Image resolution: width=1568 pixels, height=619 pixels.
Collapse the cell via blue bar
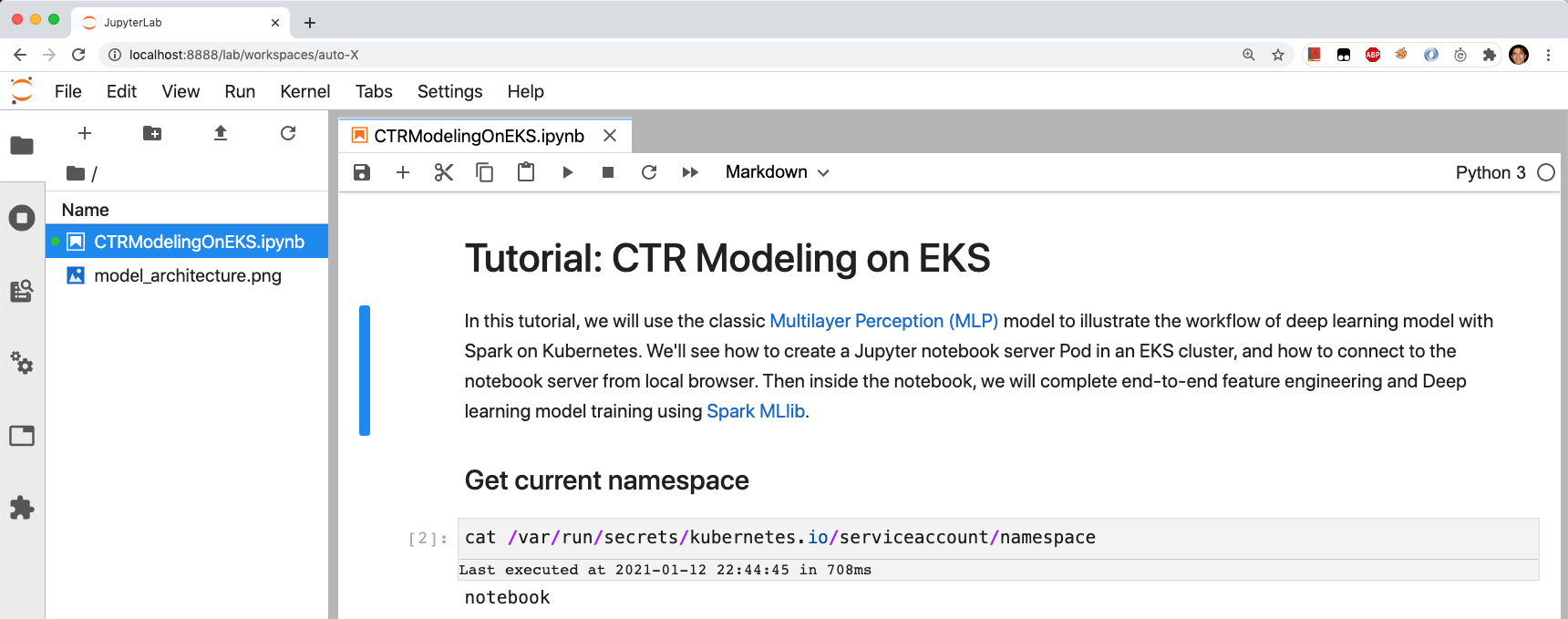[365, 370]
